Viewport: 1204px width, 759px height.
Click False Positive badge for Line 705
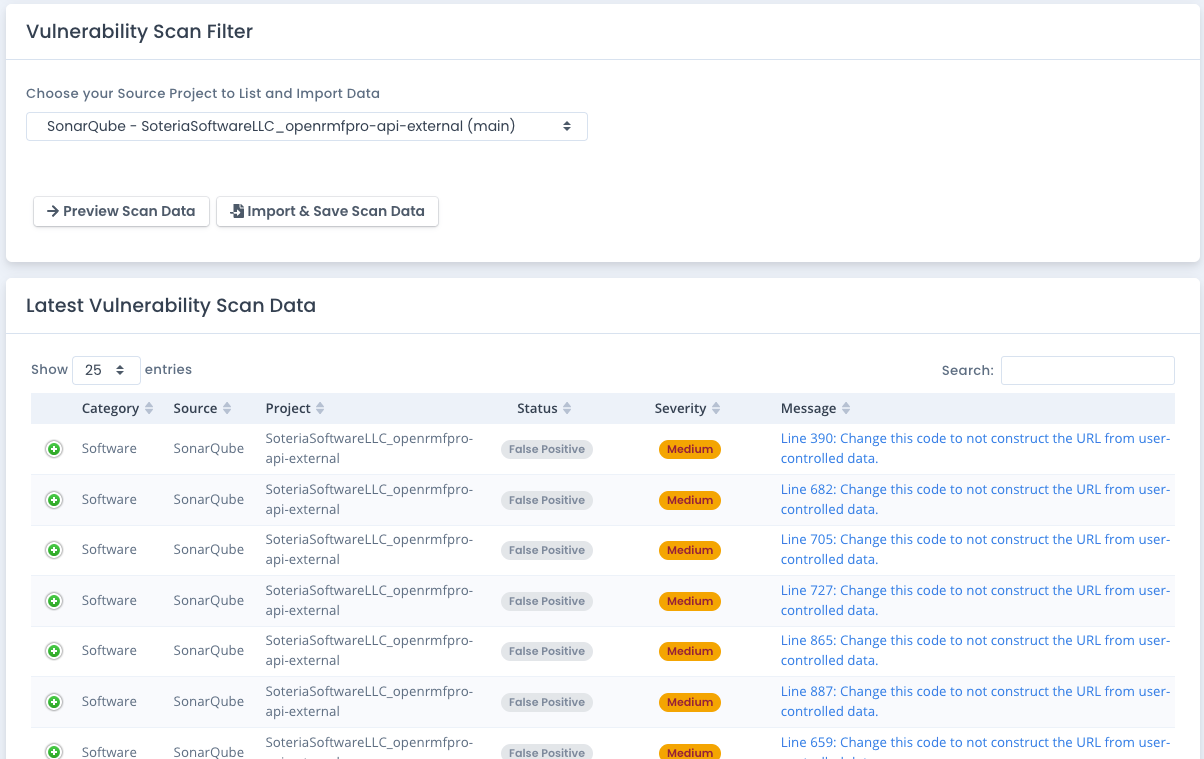(547, 550)
